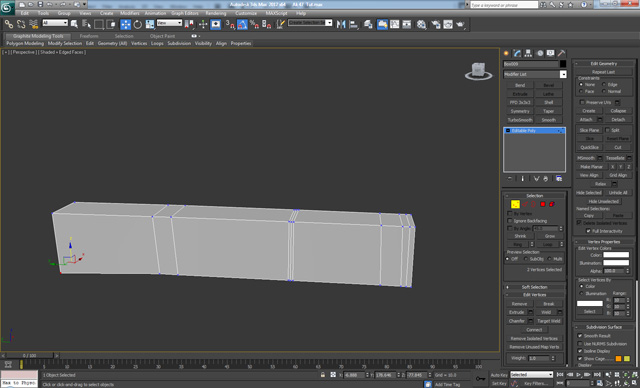Collapse the Vertex Properties rollout
Screen dimensions: 640x388
tap(604, 242)
